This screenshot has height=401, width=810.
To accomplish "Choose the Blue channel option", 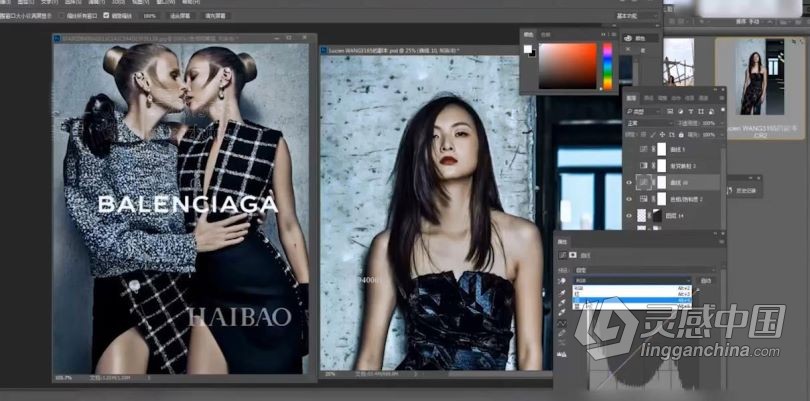I will coord(632,306).
